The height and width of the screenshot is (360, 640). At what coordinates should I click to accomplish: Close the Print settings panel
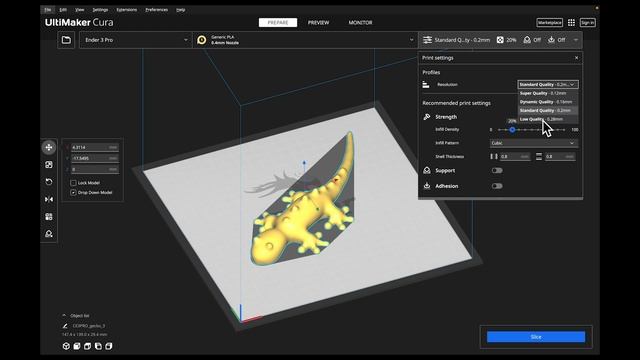click(576, 58)
